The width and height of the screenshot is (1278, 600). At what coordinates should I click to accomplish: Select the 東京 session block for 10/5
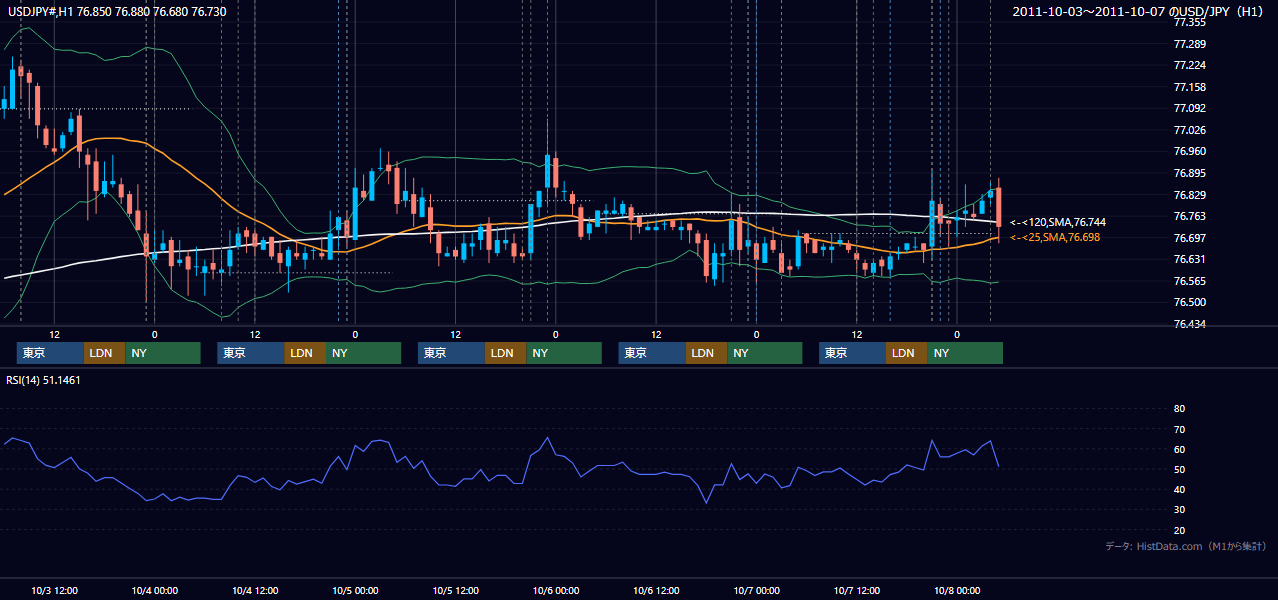click(x=451, y=353)
